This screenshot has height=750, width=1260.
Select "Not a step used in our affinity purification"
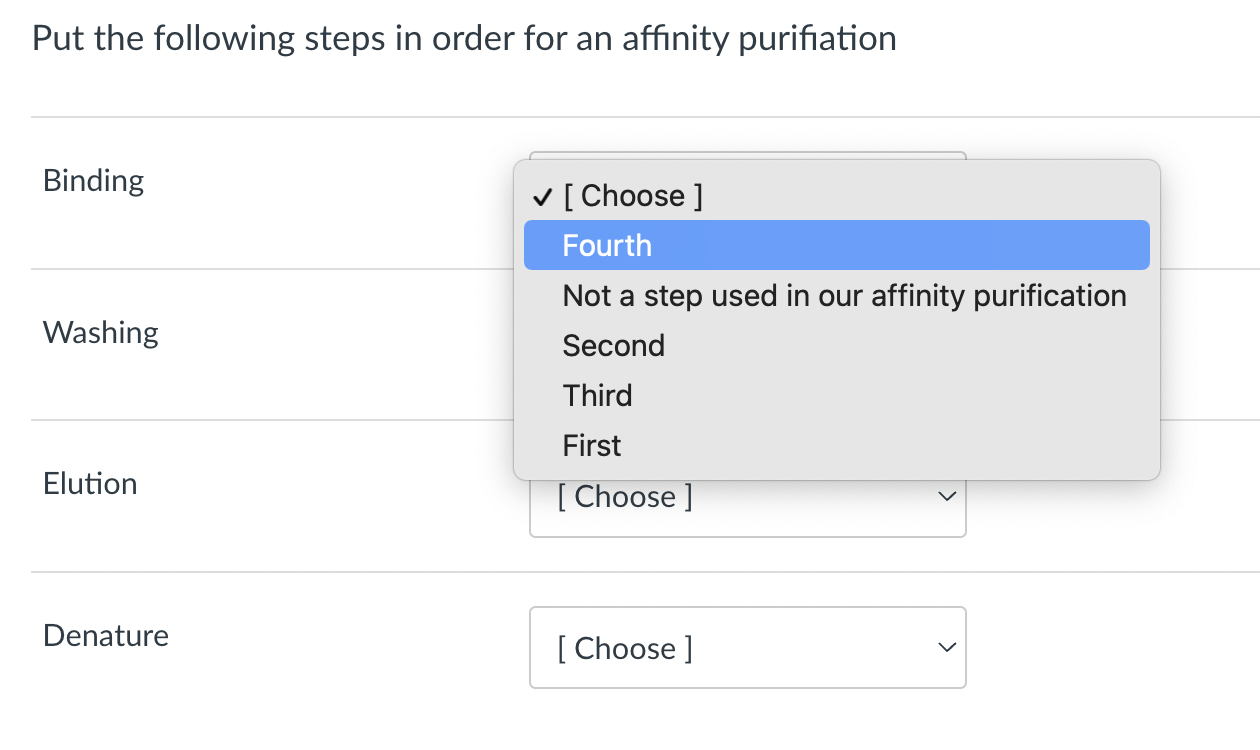point(844,295)
